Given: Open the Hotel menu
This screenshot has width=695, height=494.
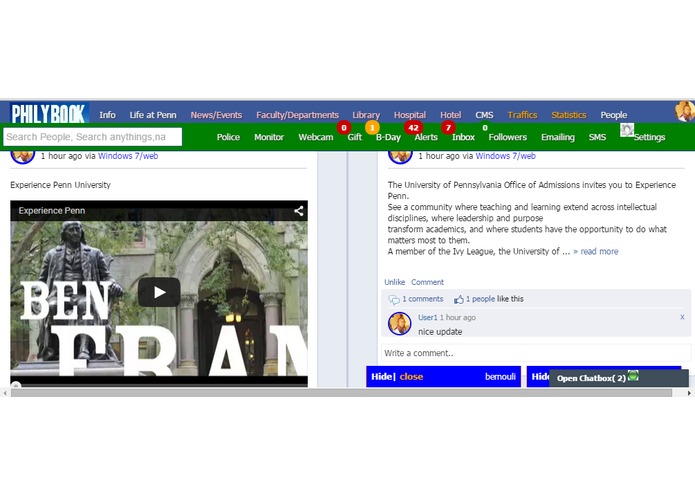Looking at the screenshot, I should click(x=451, y=115).
